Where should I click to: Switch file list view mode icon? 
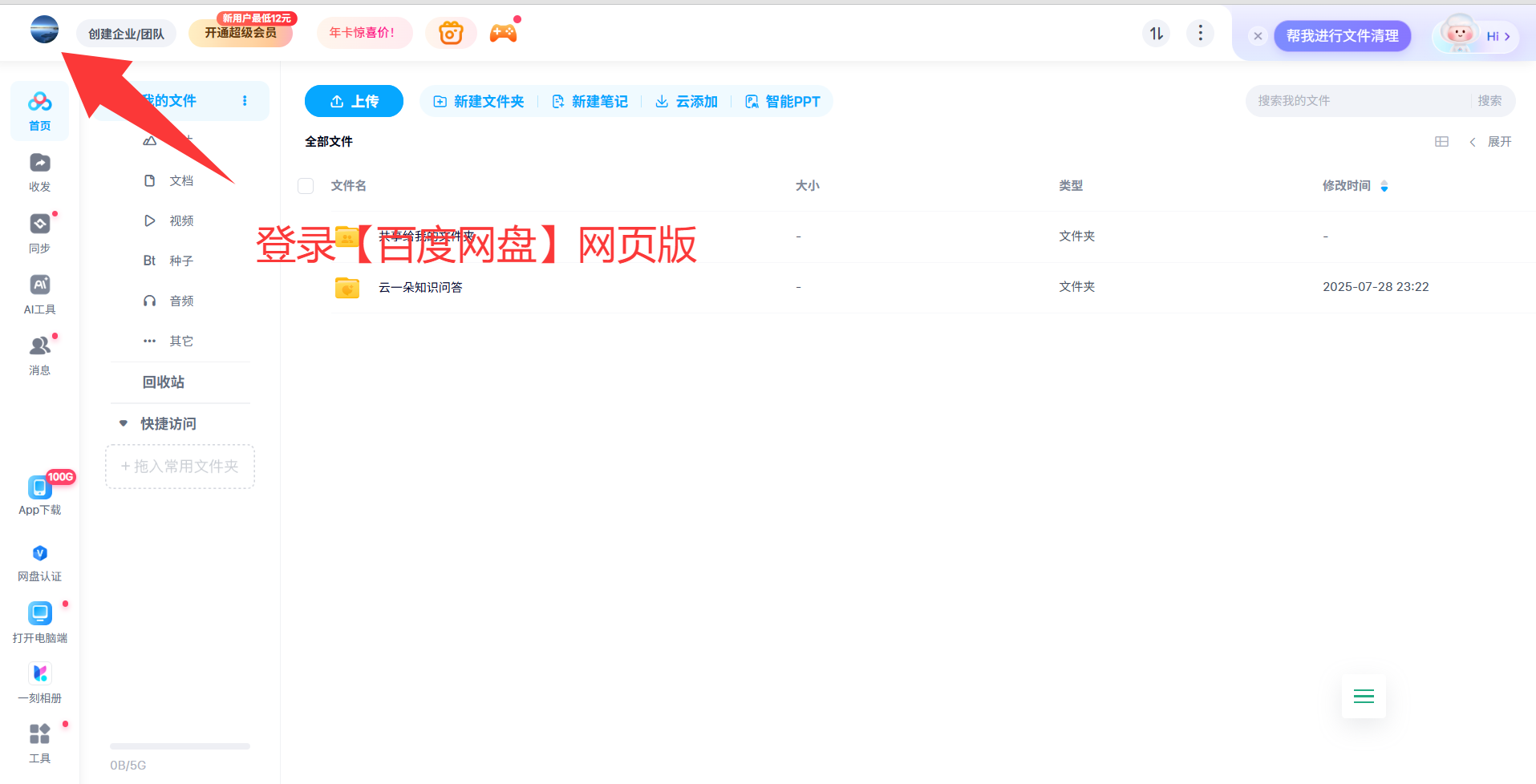(1441, 142)
